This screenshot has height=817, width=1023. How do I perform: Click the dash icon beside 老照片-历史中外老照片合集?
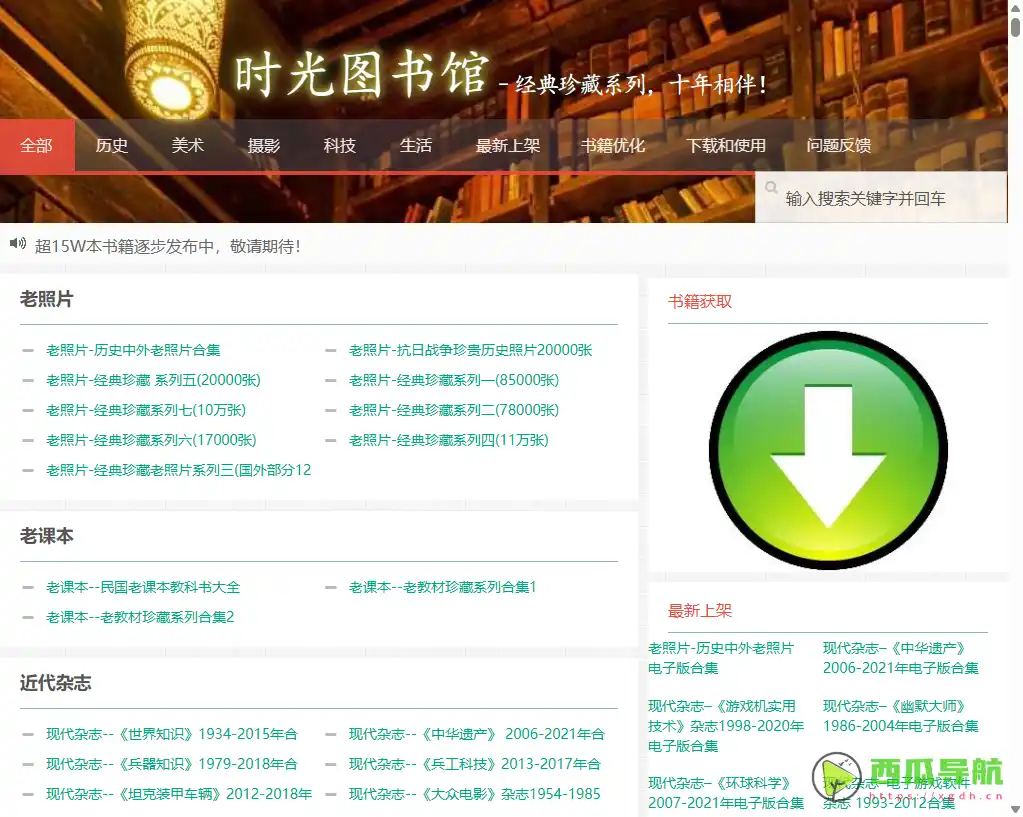(28, 350)
